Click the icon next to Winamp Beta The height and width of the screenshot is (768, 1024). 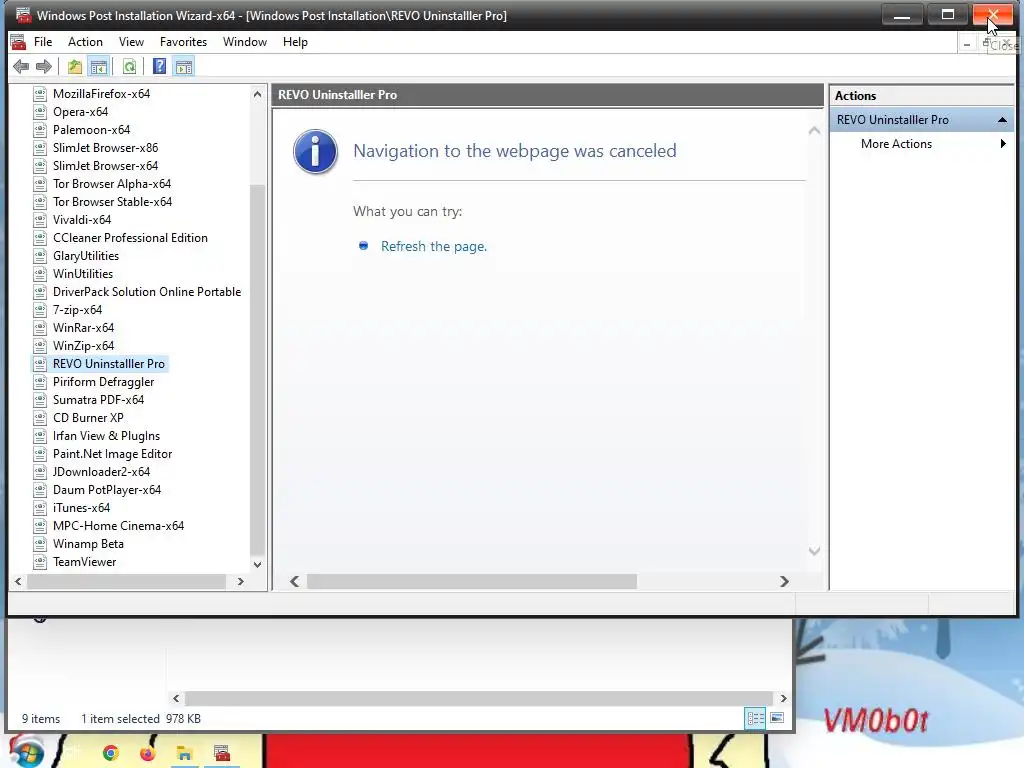point(40,543)
